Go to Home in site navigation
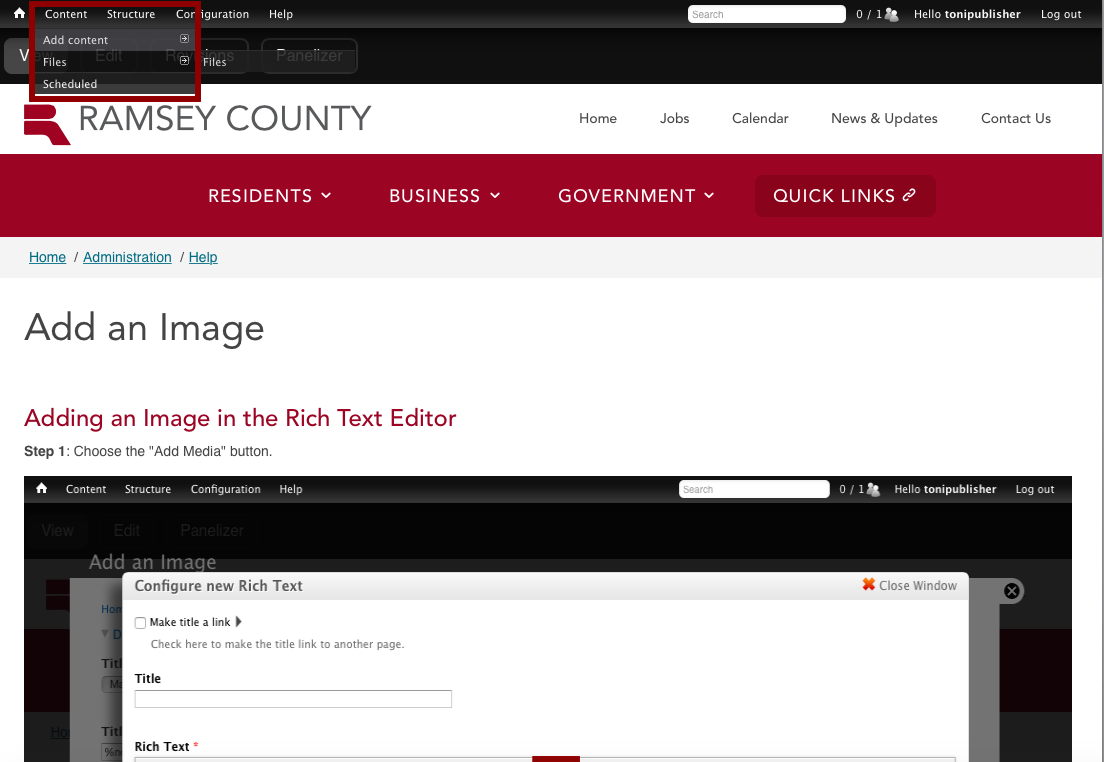The height and width of the screenshot is (762, 1104). pos(598,118)
